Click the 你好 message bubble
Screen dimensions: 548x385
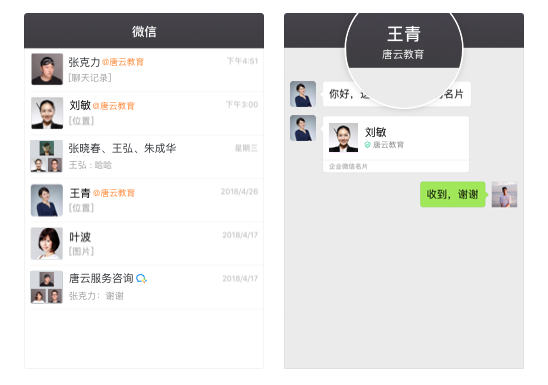click(397, 94)
